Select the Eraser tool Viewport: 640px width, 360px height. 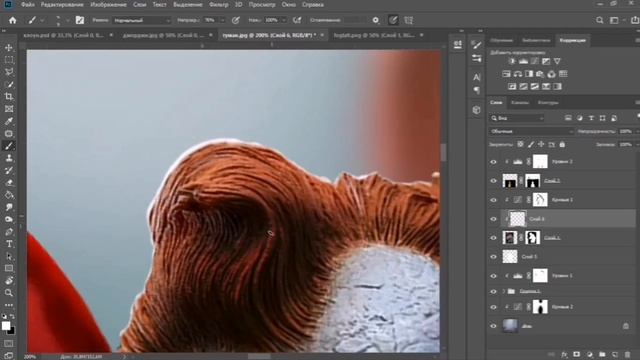click(x=9, y=182)
